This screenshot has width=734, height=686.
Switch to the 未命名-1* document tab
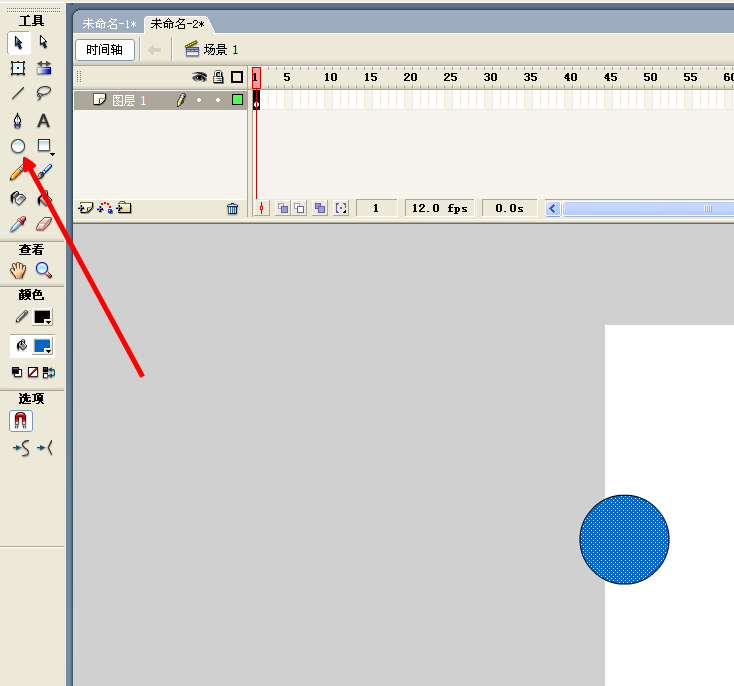coord(110,24)
